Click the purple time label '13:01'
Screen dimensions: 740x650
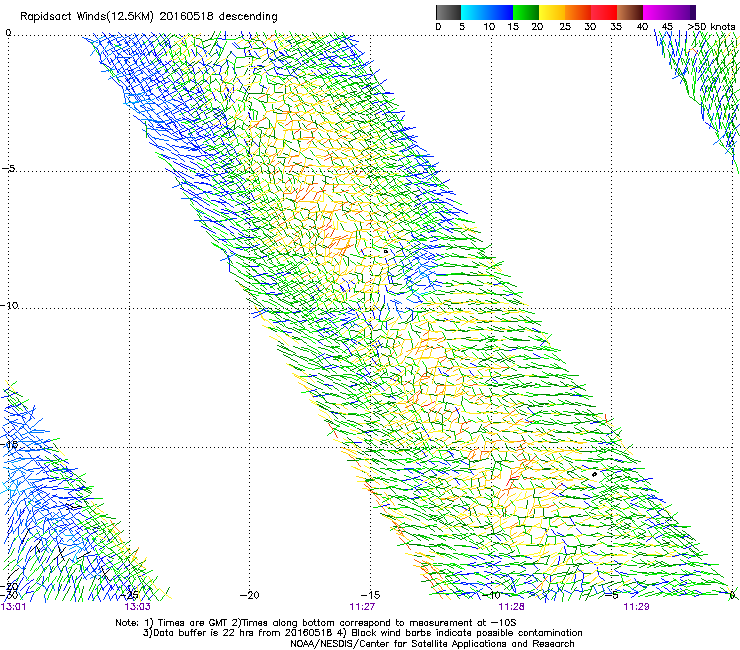(14, 607)
